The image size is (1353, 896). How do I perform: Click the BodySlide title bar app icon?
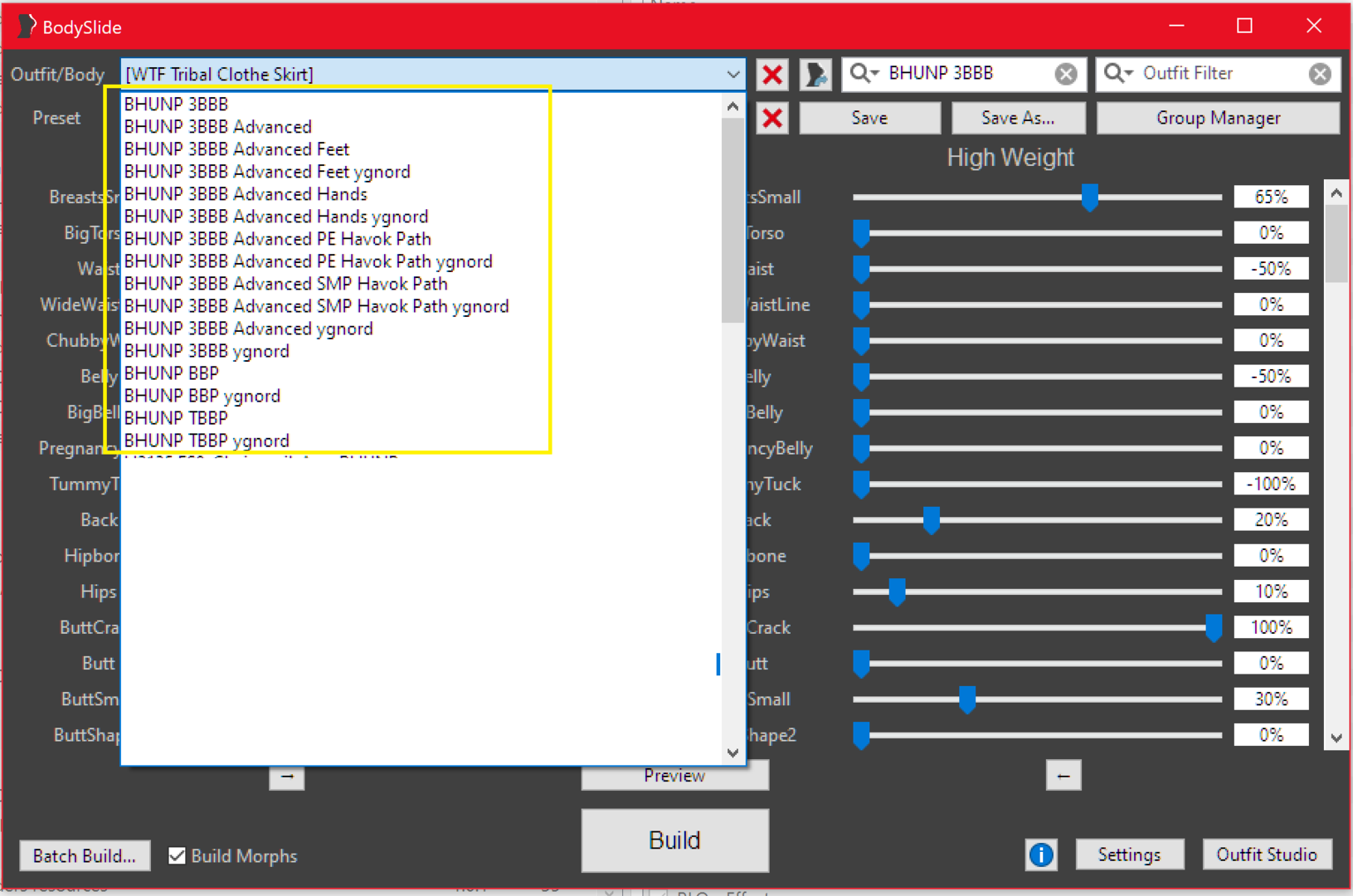tap(27, 27)
